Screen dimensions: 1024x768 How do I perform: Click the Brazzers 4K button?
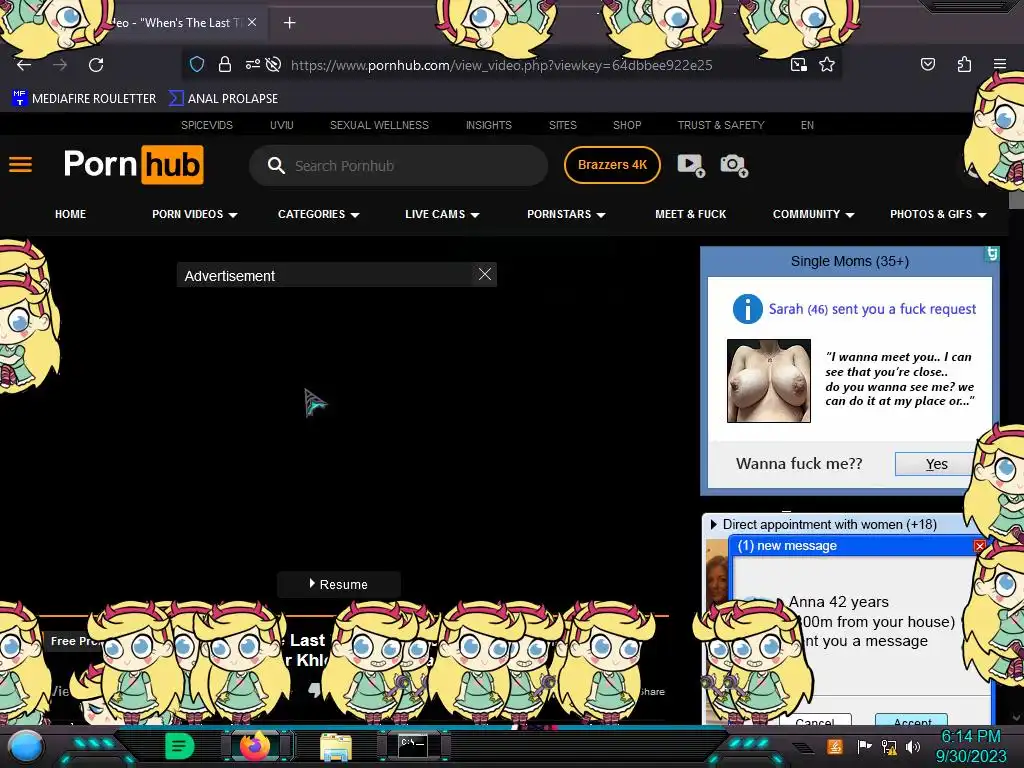(612, 165)
